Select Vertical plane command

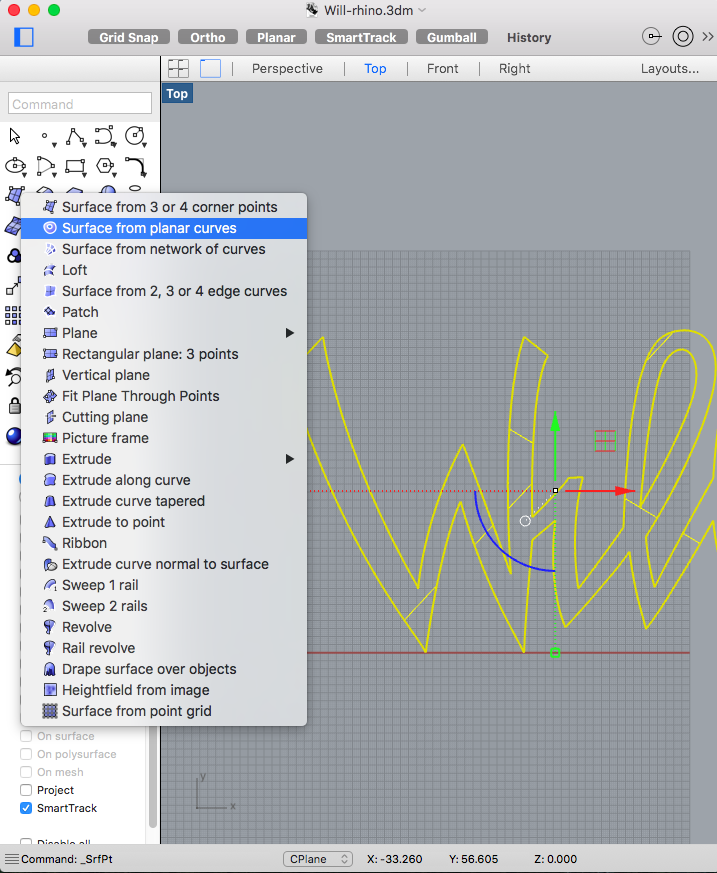tap(164, 375)
